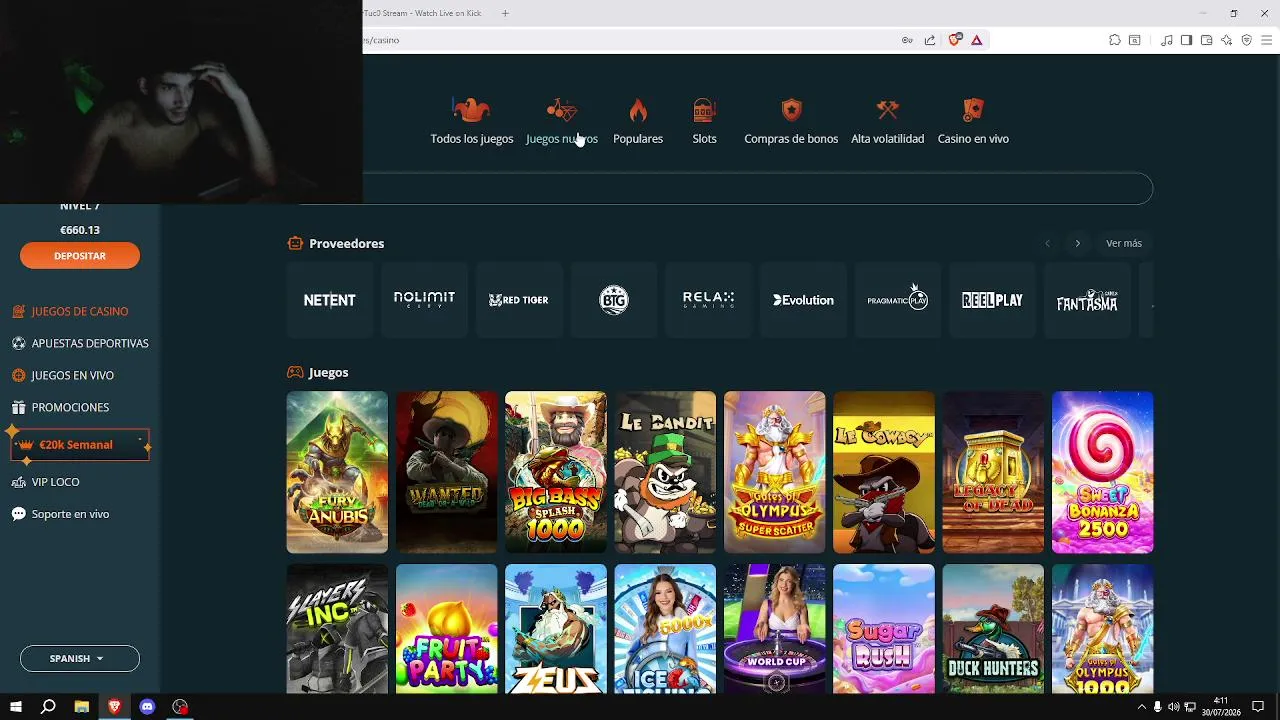Open the Todos los juegos category
1280x720 pixels.
[472, 122]
